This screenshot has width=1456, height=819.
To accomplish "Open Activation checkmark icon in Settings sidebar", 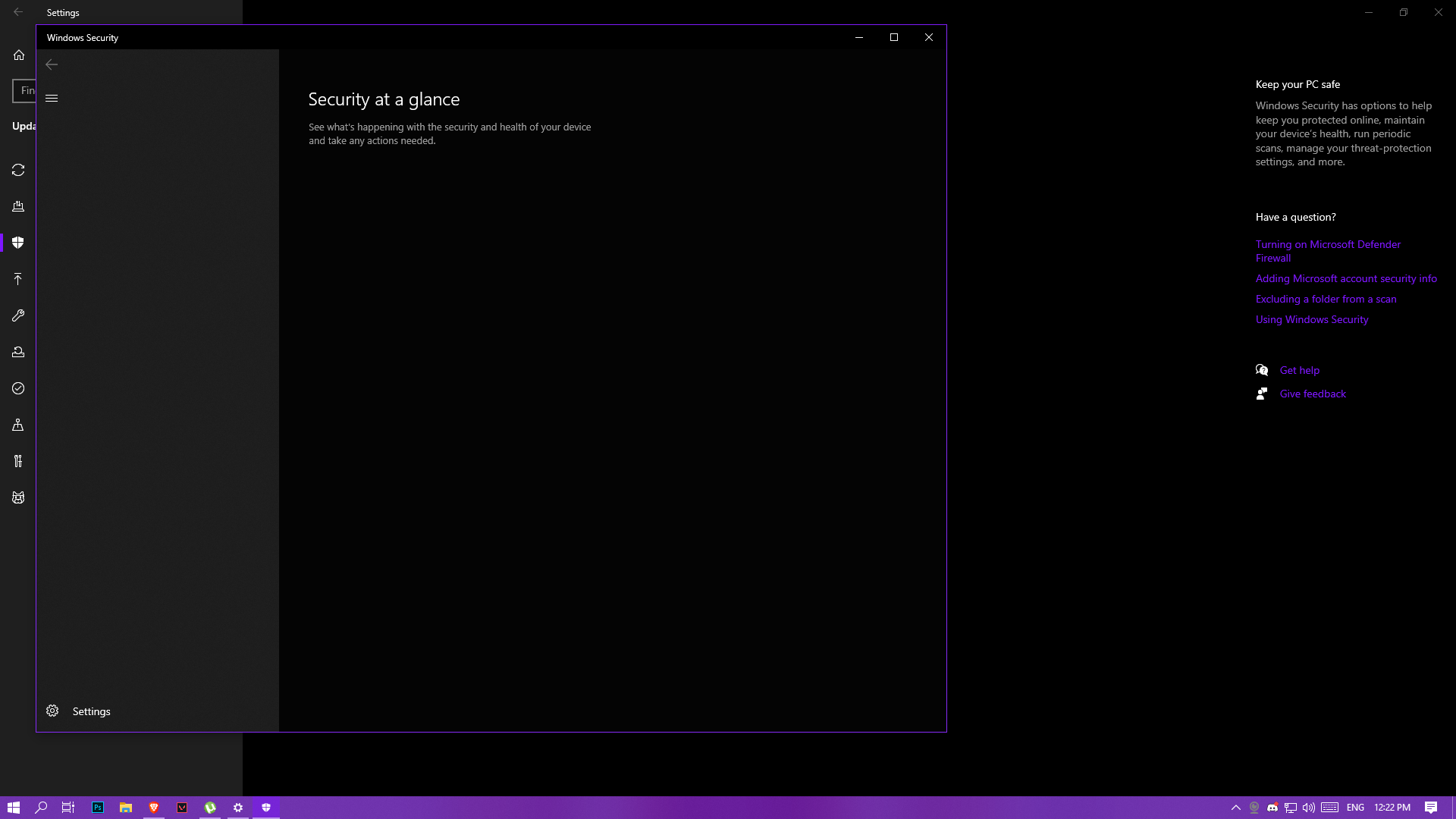I will click(18, 388).
